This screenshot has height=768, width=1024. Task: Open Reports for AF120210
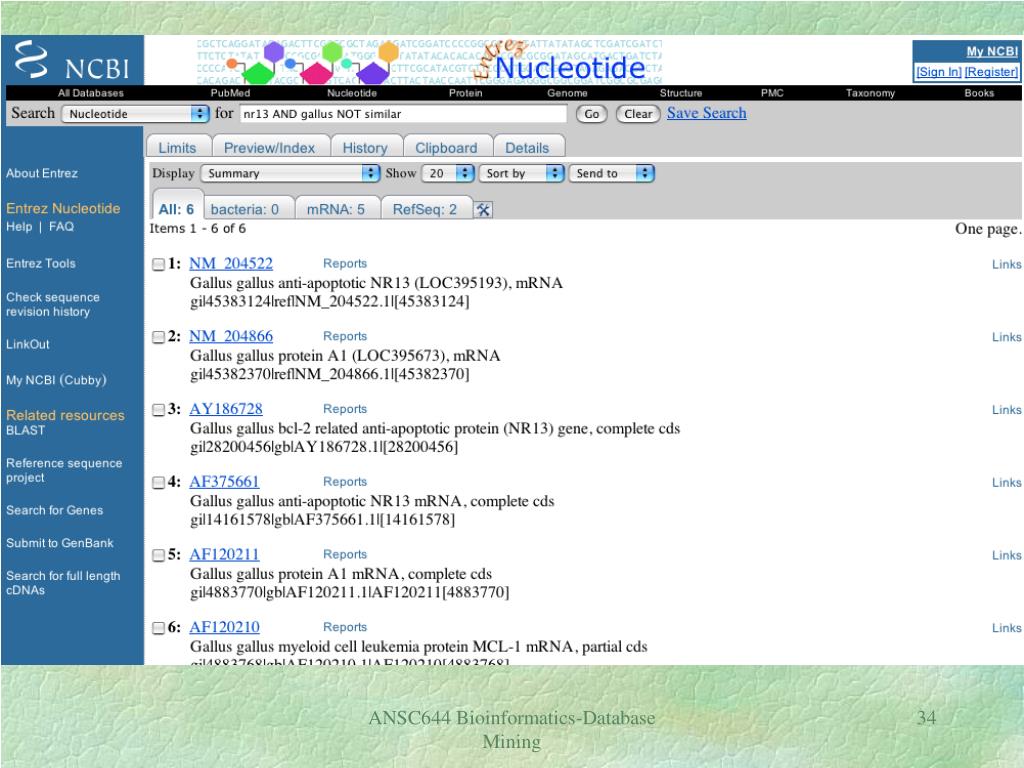(345, 627)
